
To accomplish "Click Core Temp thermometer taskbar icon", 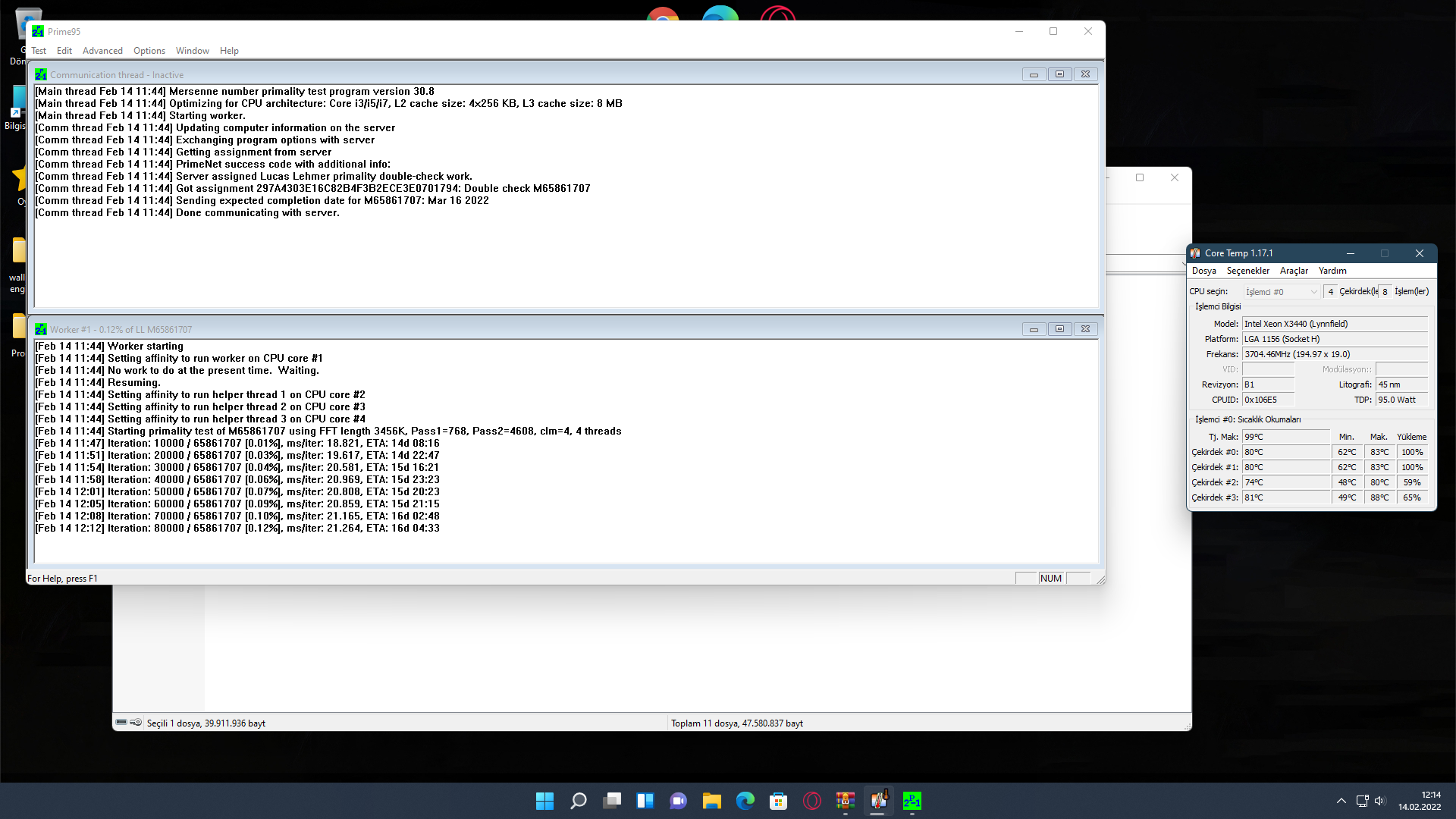I will [878, 801].
